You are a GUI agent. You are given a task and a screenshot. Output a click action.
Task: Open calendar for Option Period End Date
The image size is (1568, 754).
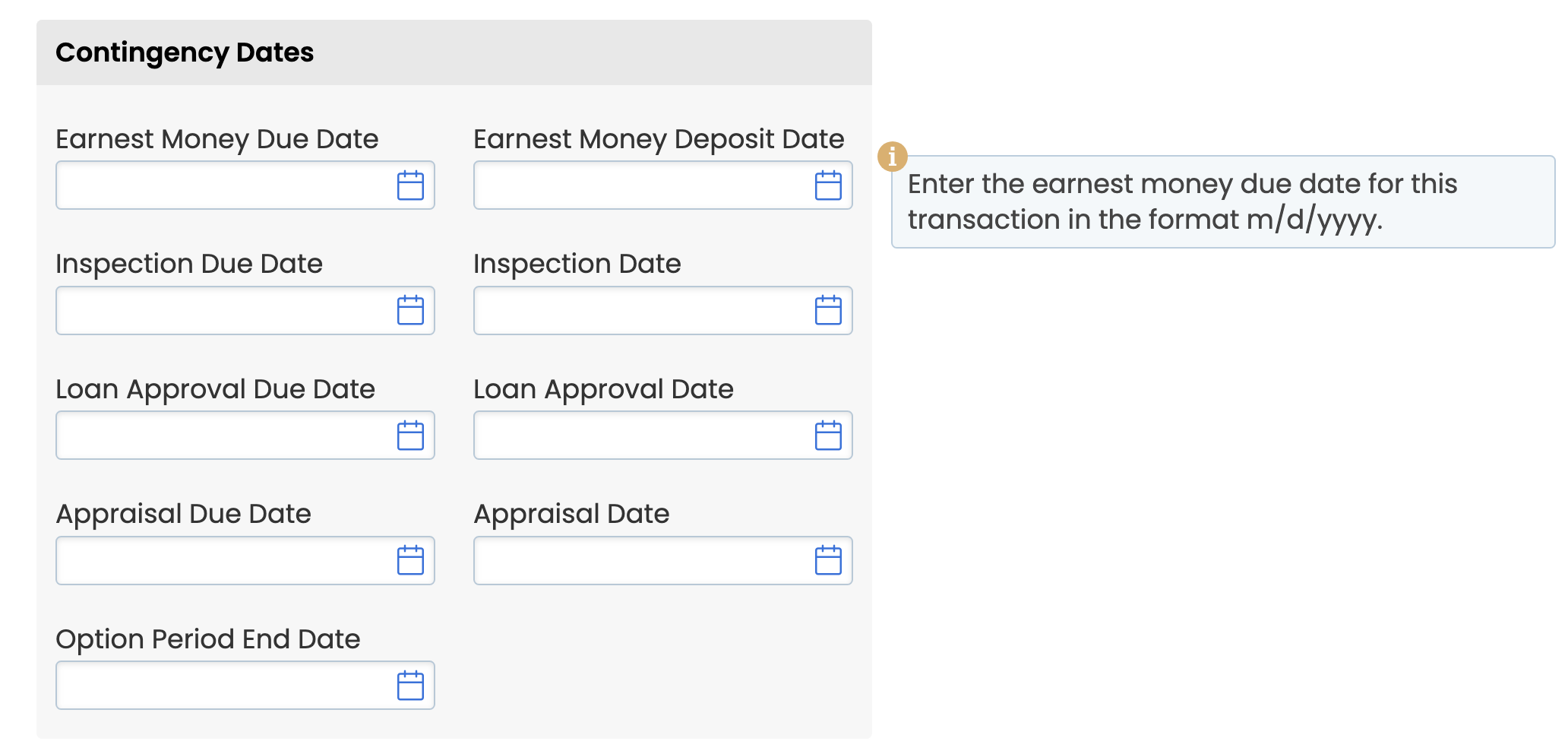point(410,686)
